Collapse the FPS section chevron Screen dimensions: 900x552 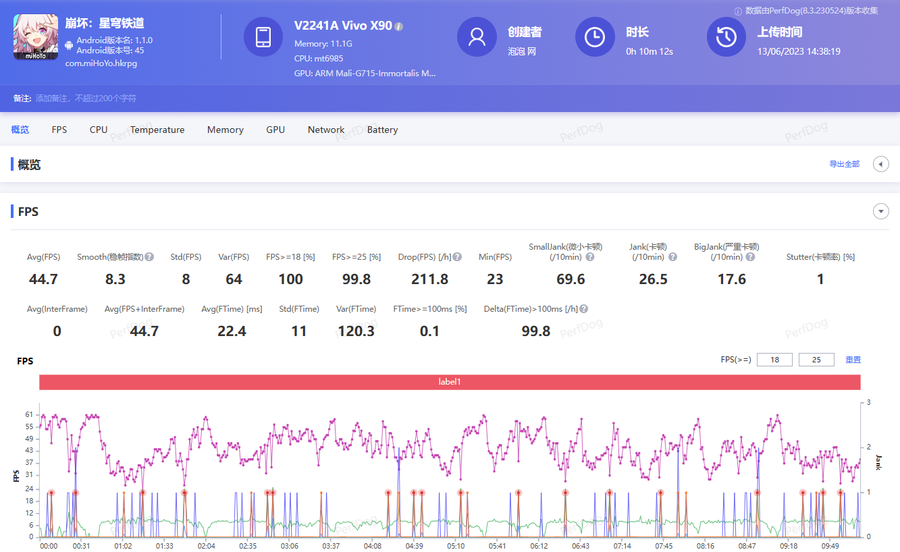(x=880, y=211)
